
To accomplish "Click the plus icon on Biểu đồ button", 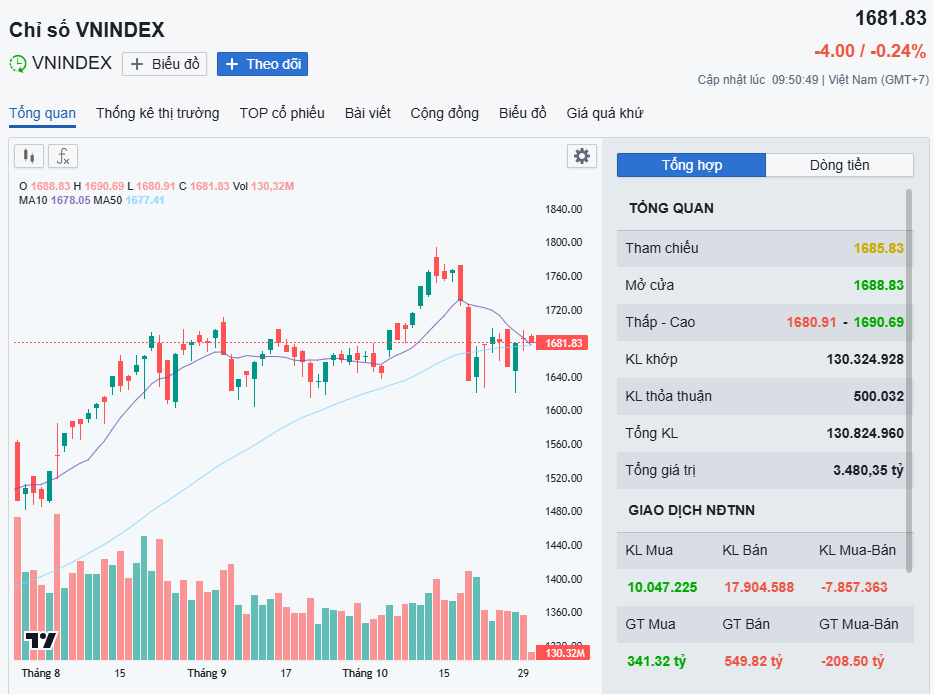I will click(x=138, y=64).
